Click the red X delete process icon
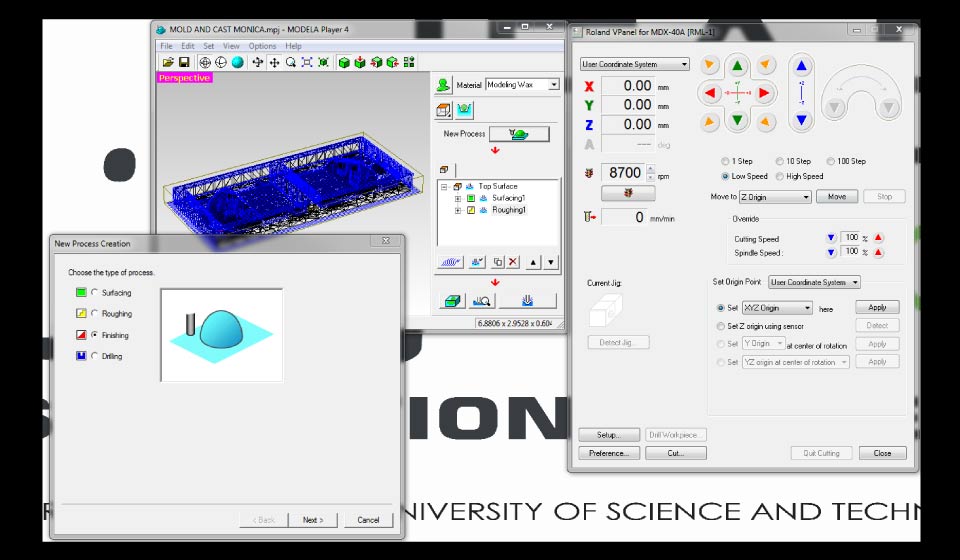Image resolution: width=960 pixels, height=560 pixels. [513, 262]
